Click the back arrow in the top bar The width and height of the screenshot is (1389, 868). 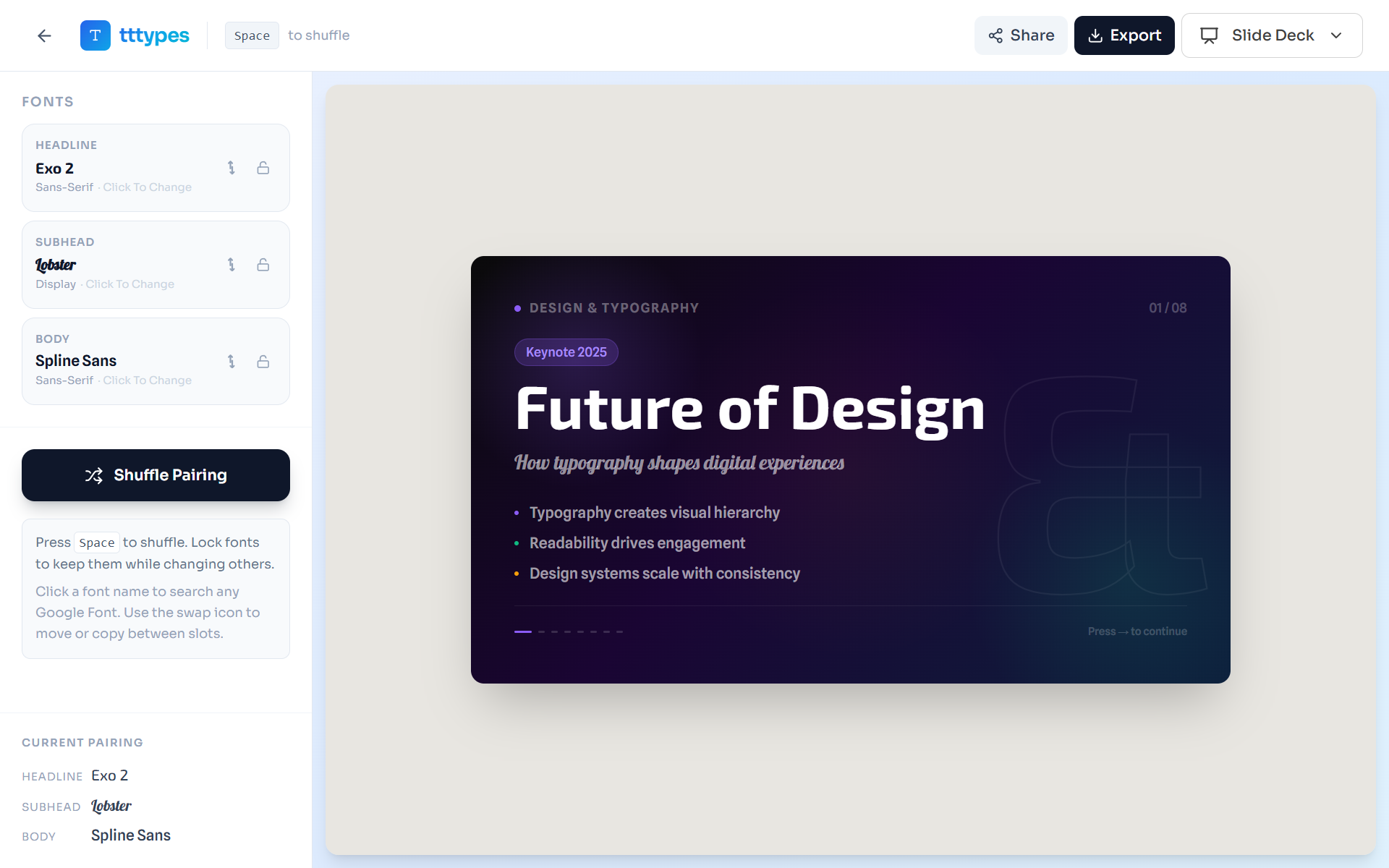coord(44,35)
